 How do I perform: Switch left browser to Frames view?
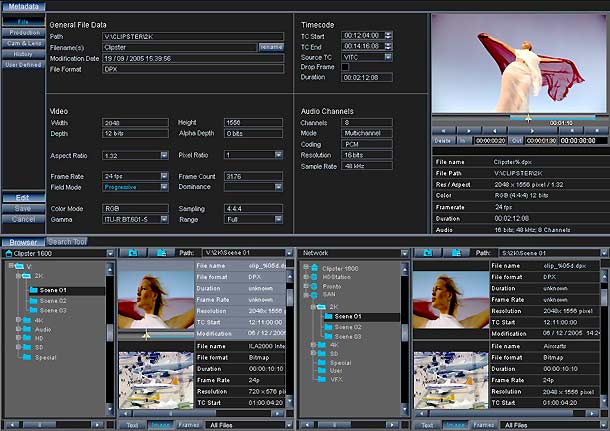[x=189, y=425]
